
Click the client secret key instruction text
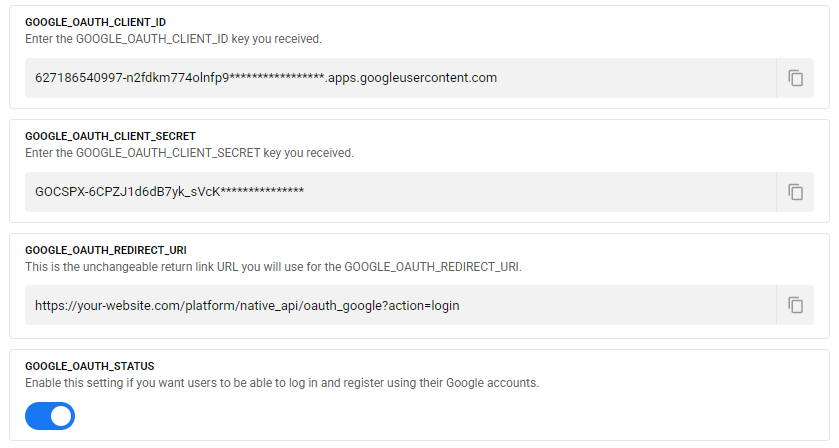pos(189,153)
